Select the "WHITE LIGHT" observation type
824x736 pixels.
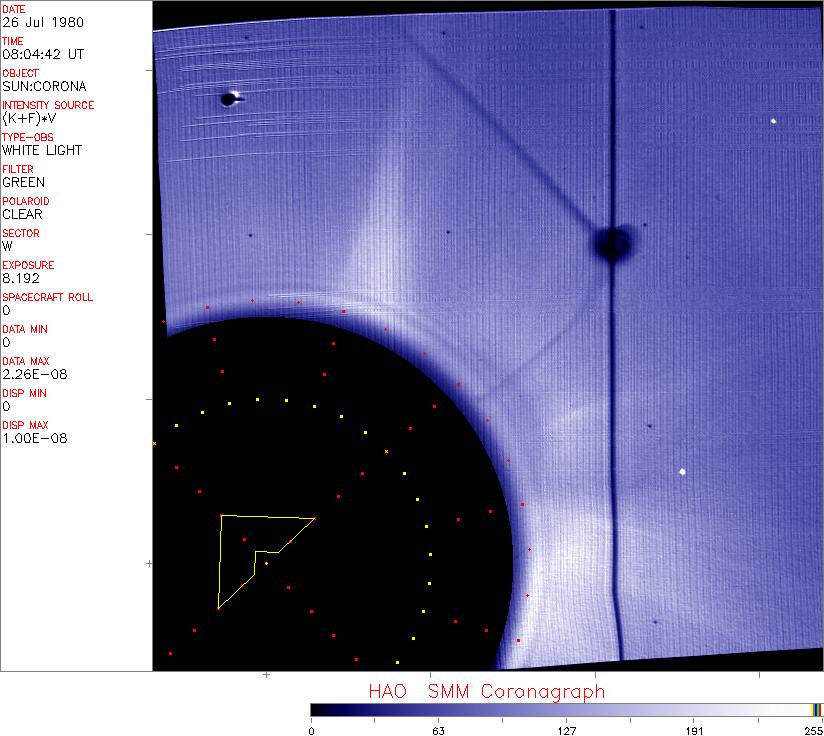[x=42, y=150]
